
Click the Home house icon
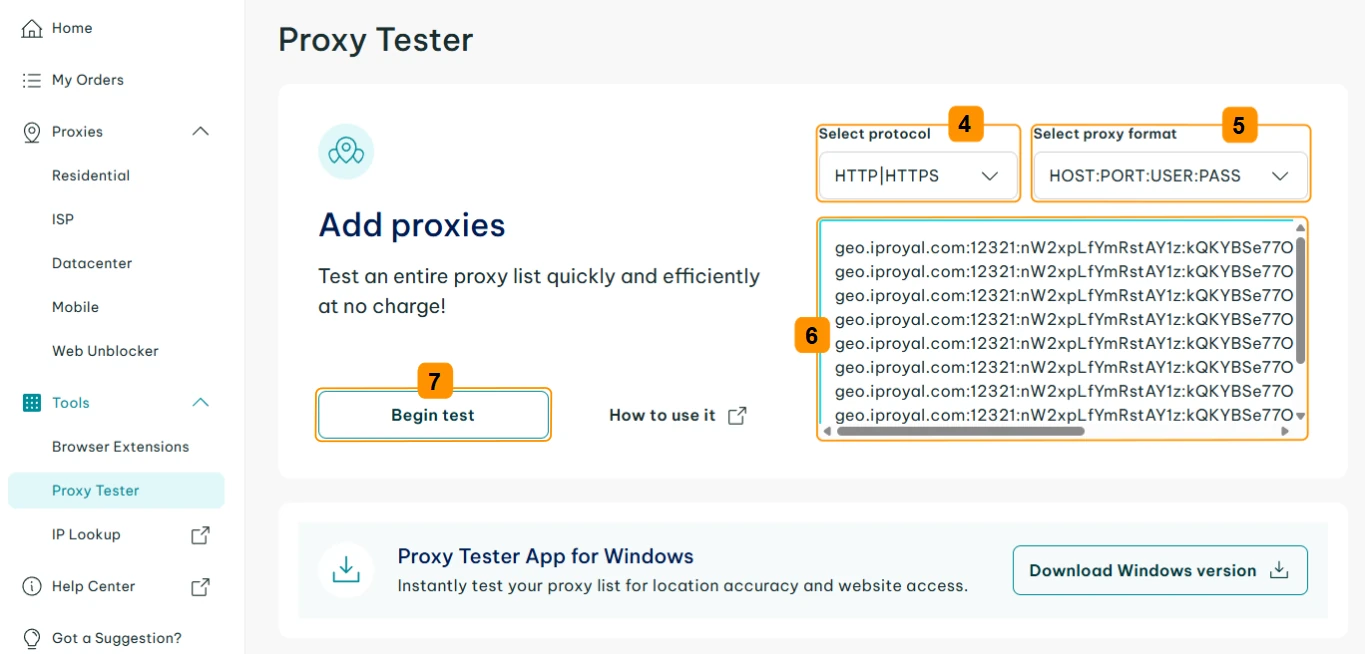tap(32, 28)
